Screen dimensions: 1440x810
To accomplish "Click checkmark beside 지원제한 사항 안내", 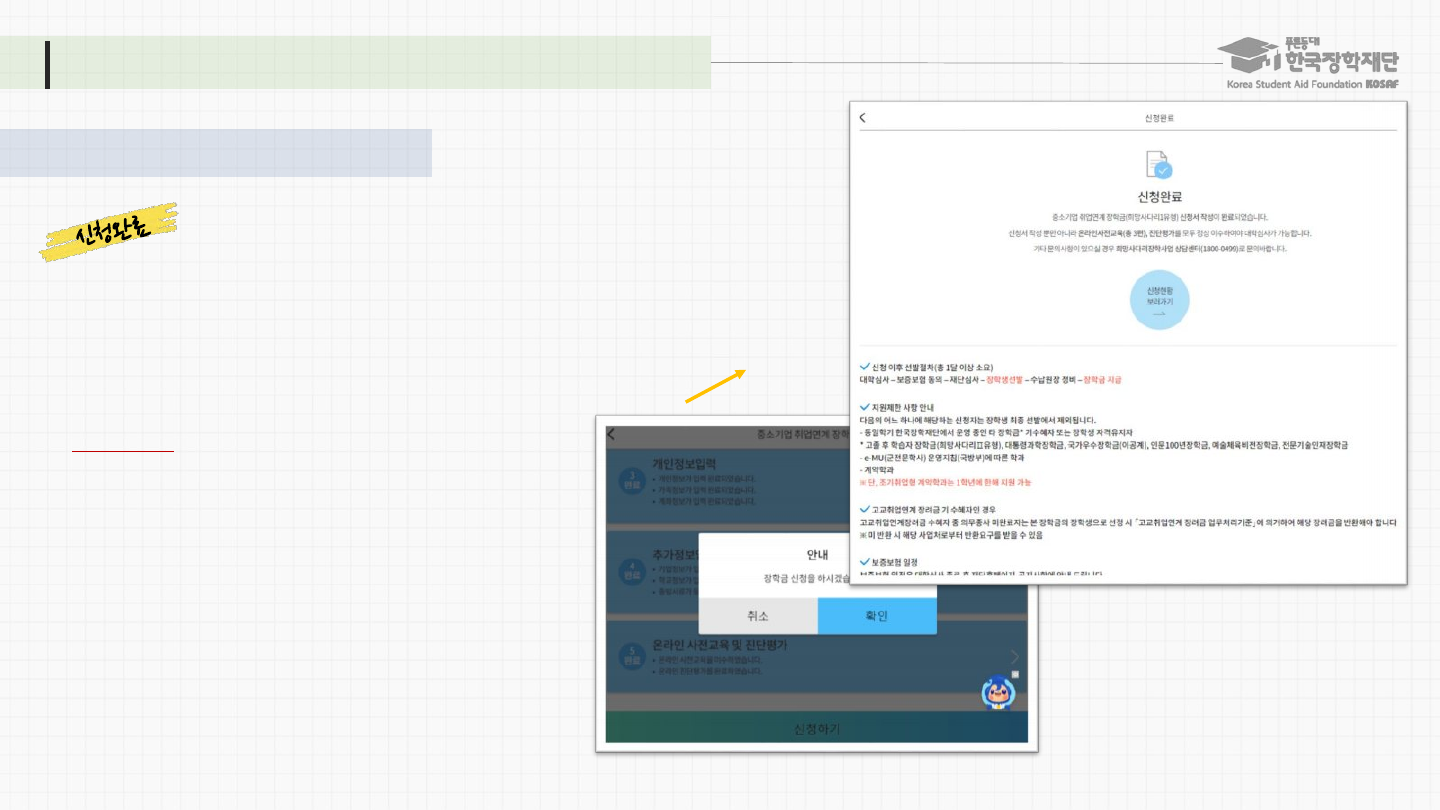I will pos(864,408).
